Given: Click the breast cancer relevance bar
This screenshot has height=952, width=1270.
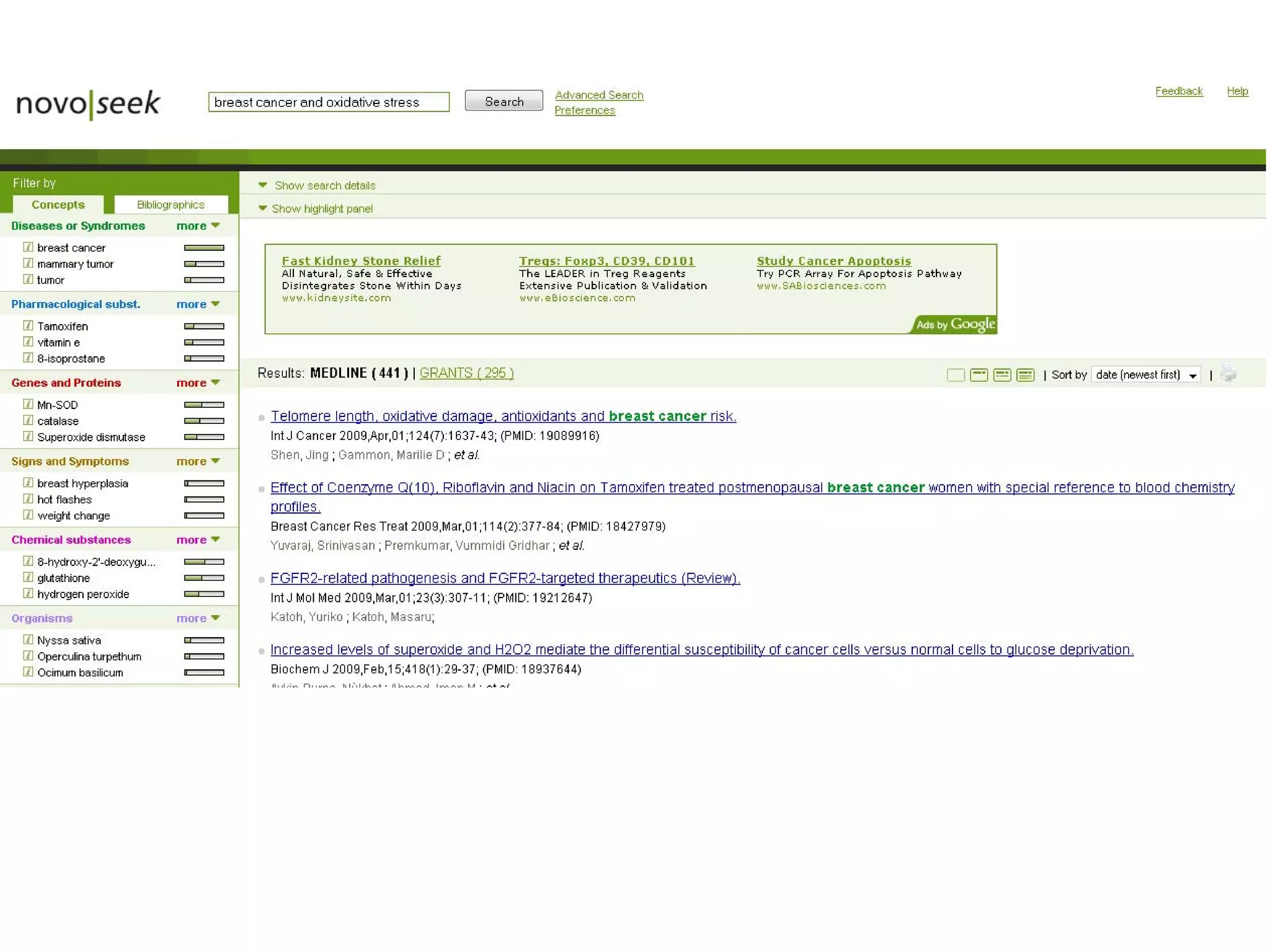Looking at the screenshot, I should [204, 248].
